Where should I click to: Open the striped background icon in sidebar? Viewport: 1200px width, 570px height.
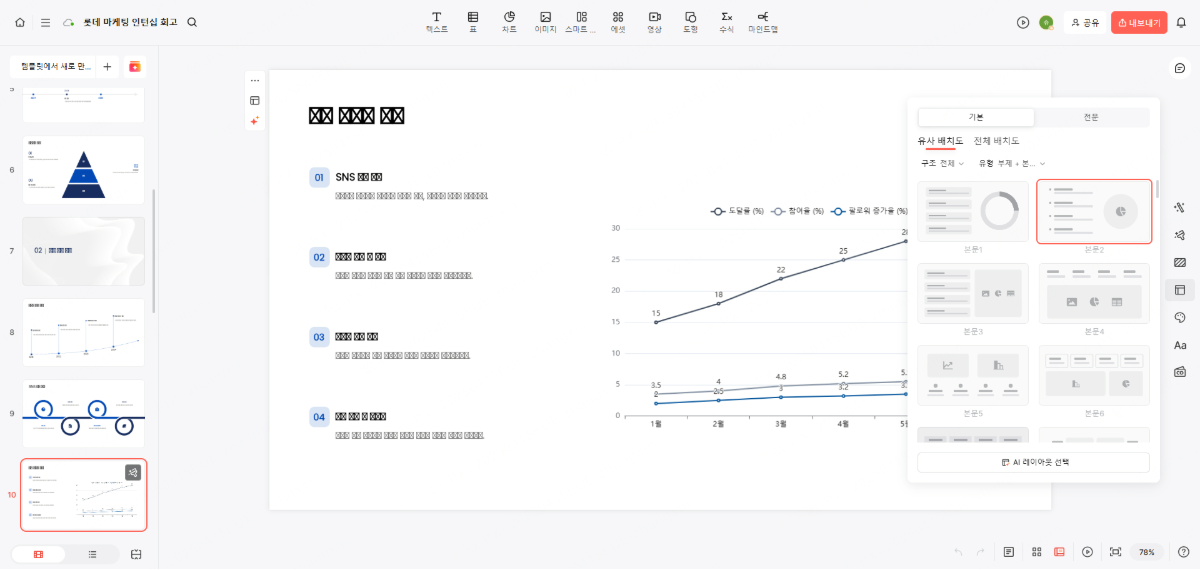[x=1180, y=263]
